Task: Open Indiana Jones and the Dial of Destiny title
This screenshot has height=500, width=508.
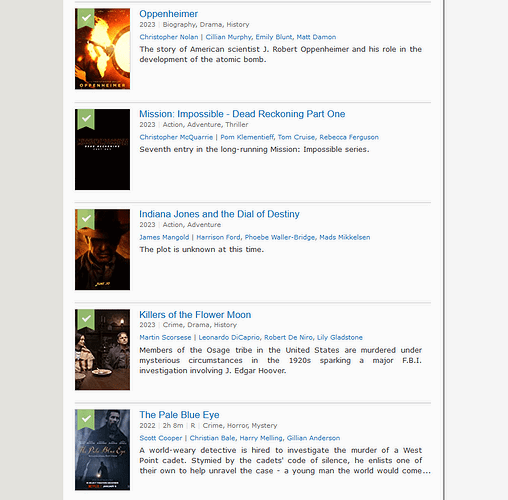Action: 219,214
